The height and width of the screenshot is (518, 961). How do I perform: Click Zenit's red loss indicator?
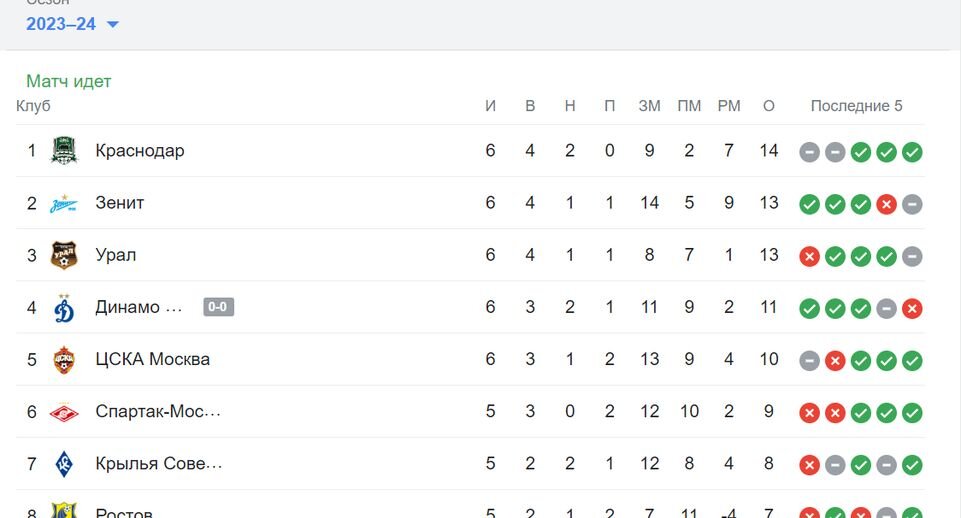886,204
